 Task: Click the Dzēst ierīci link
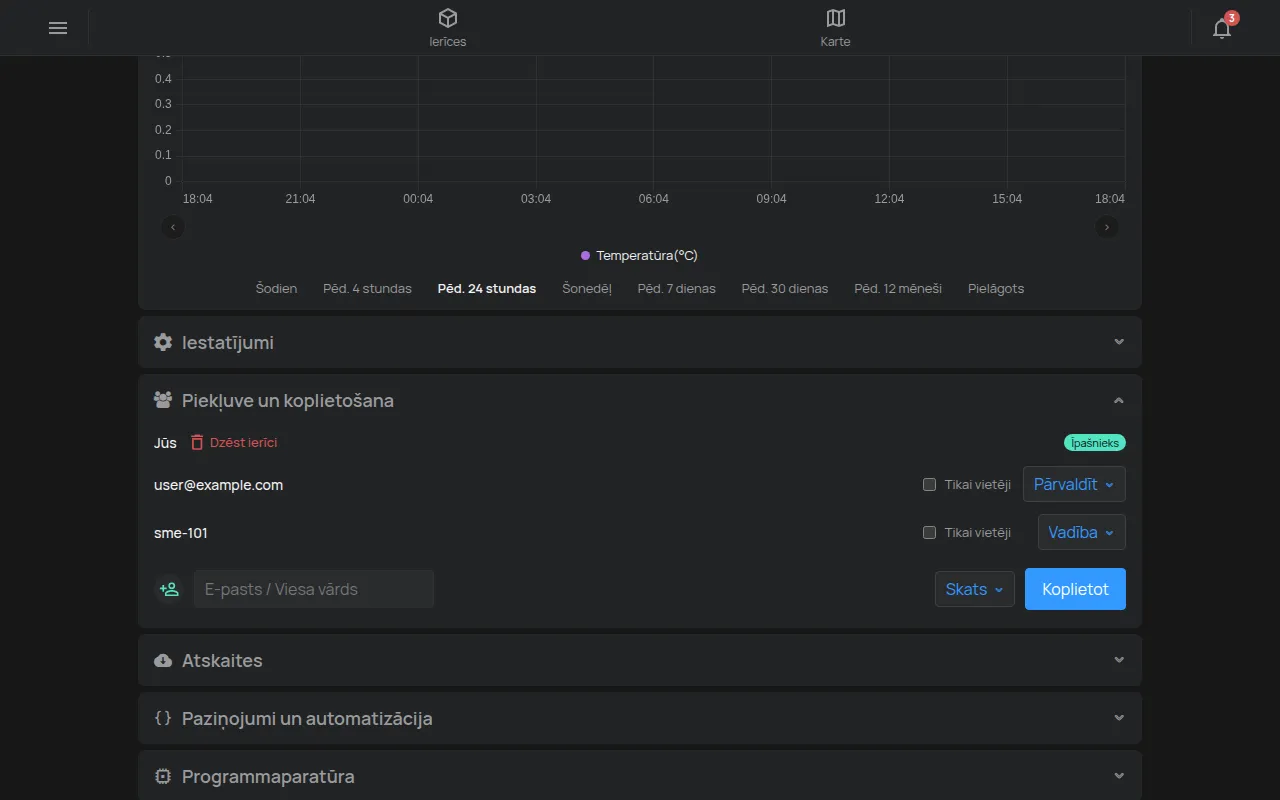pos(244,442)
